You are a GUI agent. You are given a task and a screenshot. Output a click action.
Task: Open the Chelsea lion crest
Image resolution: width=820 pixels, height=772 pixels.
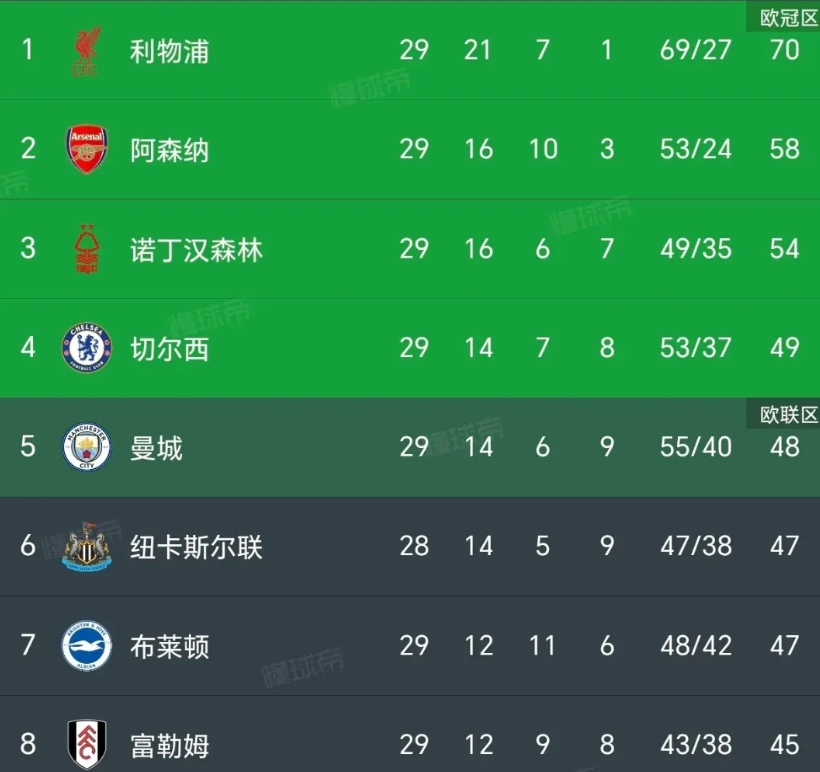[87, 347]
